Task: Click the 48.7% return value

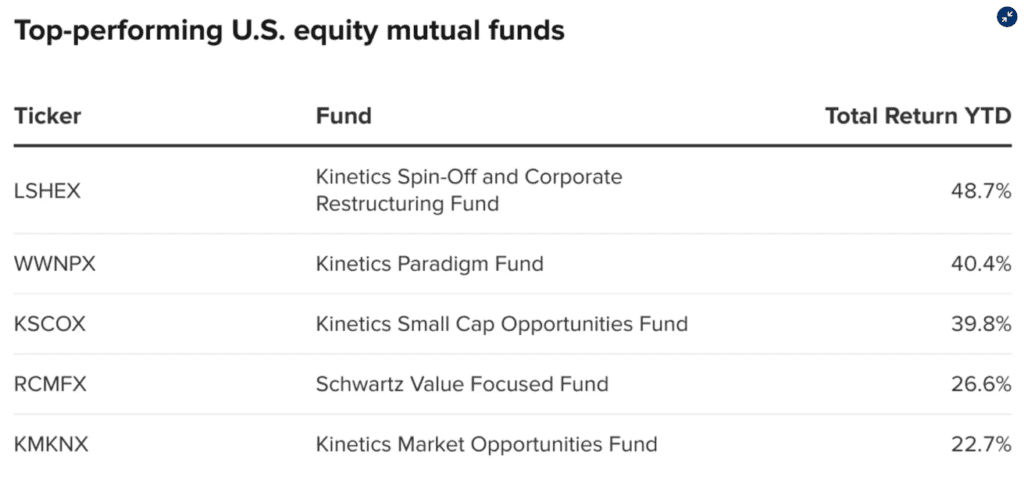Action: 981,191
